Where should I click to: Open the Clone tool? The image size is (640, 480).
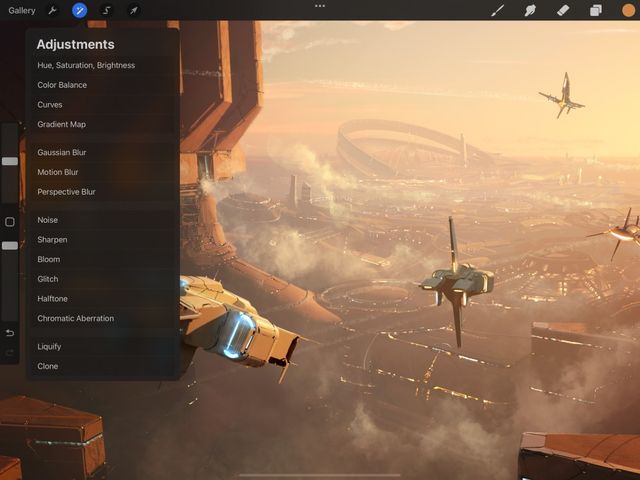click(105, 366)
